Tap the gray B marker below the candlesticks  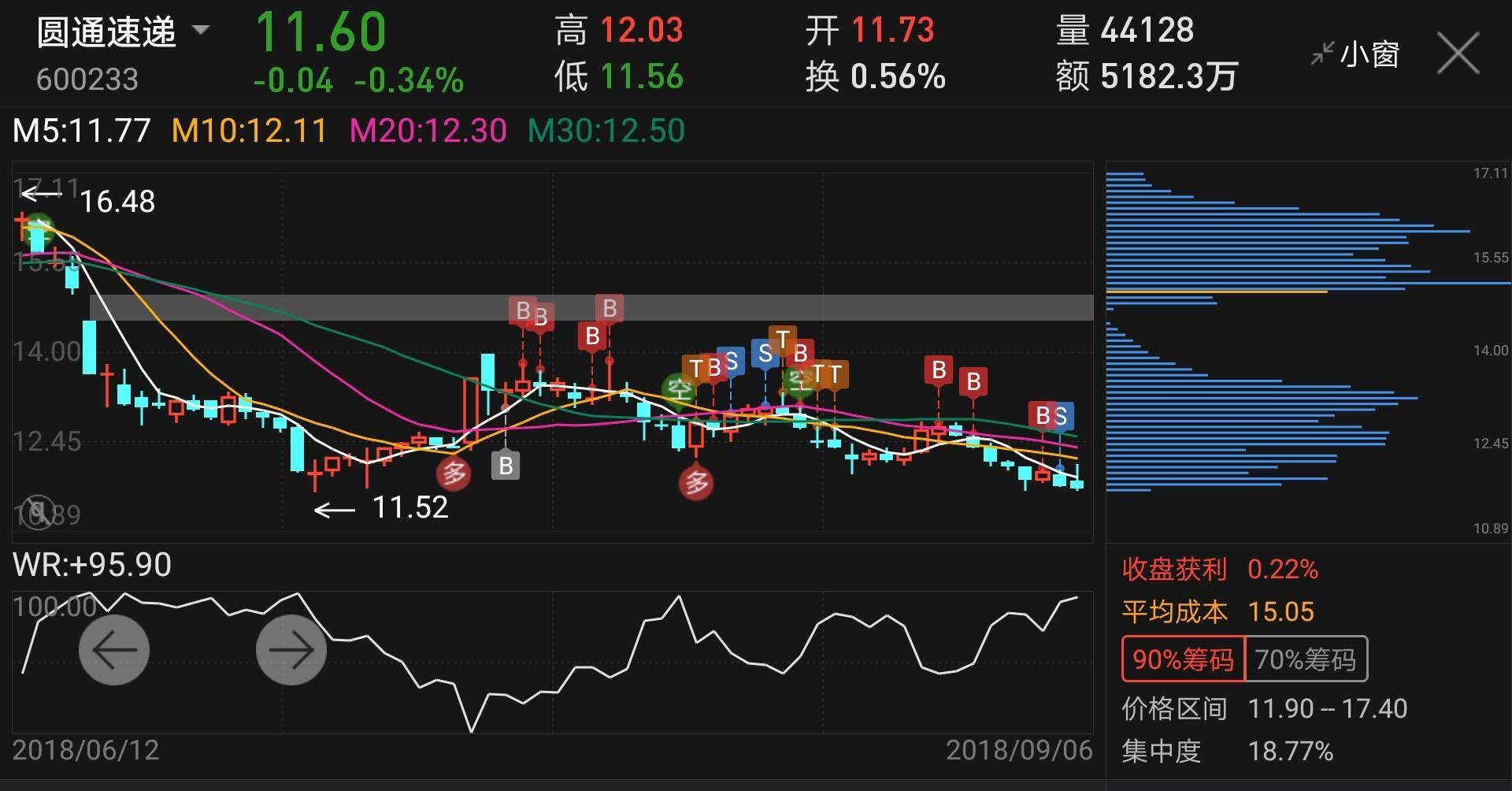pyautogui.click(x=506, y=466)
